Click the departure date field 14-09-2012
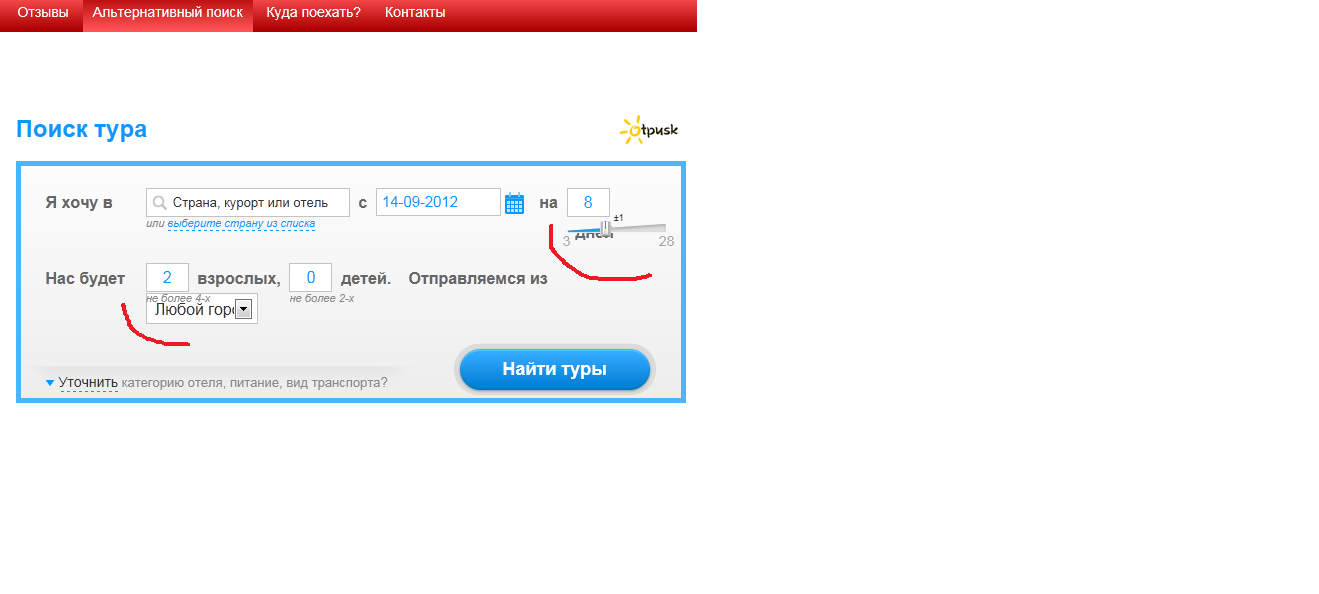This screenshot has height=594, width=1319. (x=438, y=202)
